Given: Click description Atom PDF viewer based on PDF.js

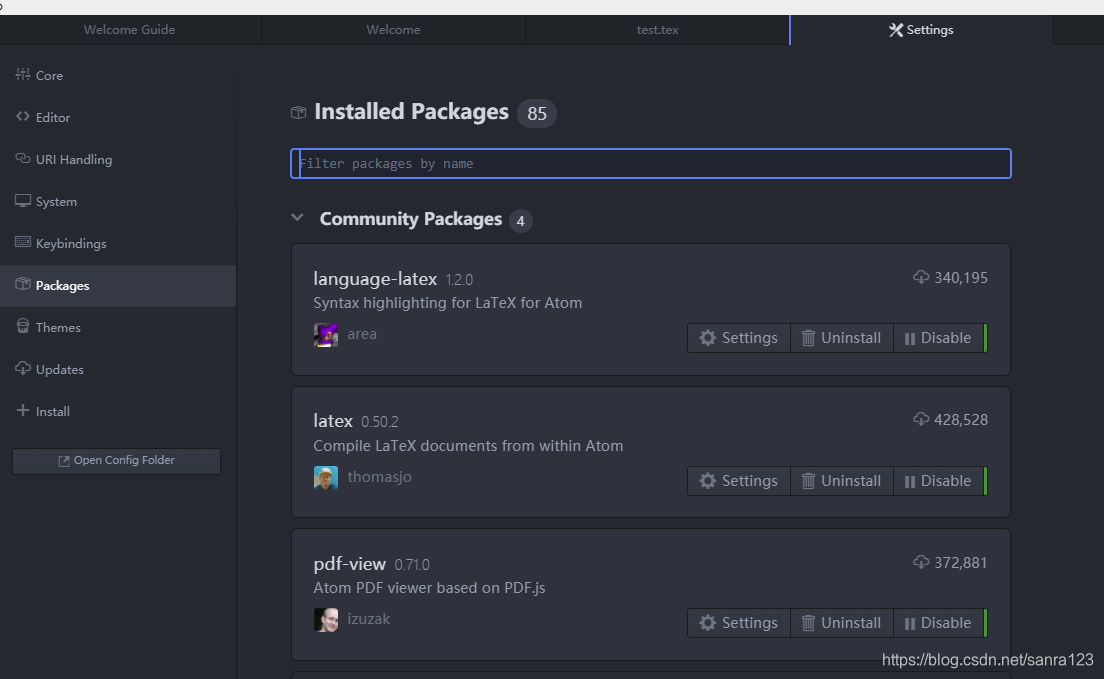Looking at the screenshot, I should [x=429, y=588].
